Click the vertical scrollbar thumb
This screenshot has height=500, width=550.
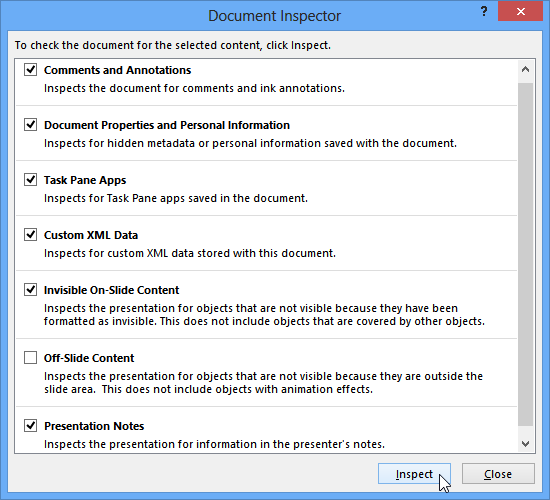tap(525, 254)
